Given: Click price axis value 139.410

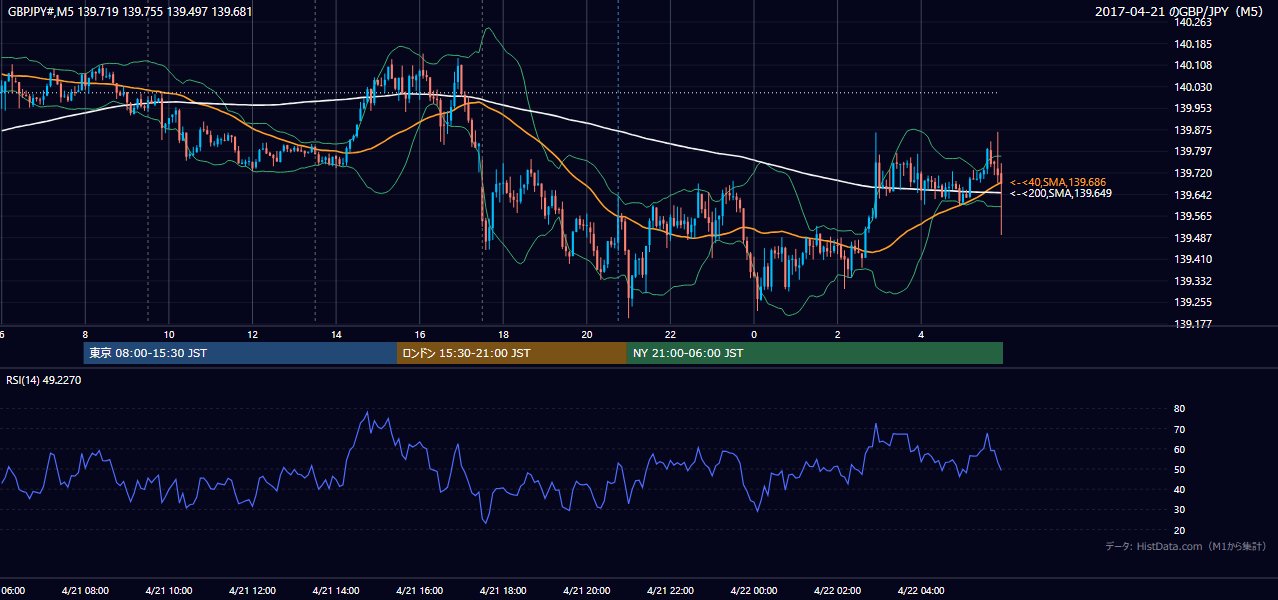Looking at the screenshot, I should coord(1195,259).
